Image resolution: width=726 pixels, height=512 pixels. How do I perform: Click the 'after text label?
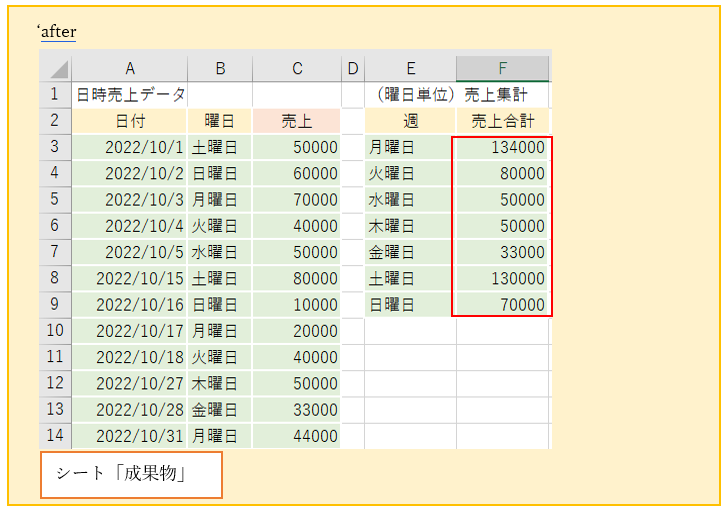pos(57,31)
